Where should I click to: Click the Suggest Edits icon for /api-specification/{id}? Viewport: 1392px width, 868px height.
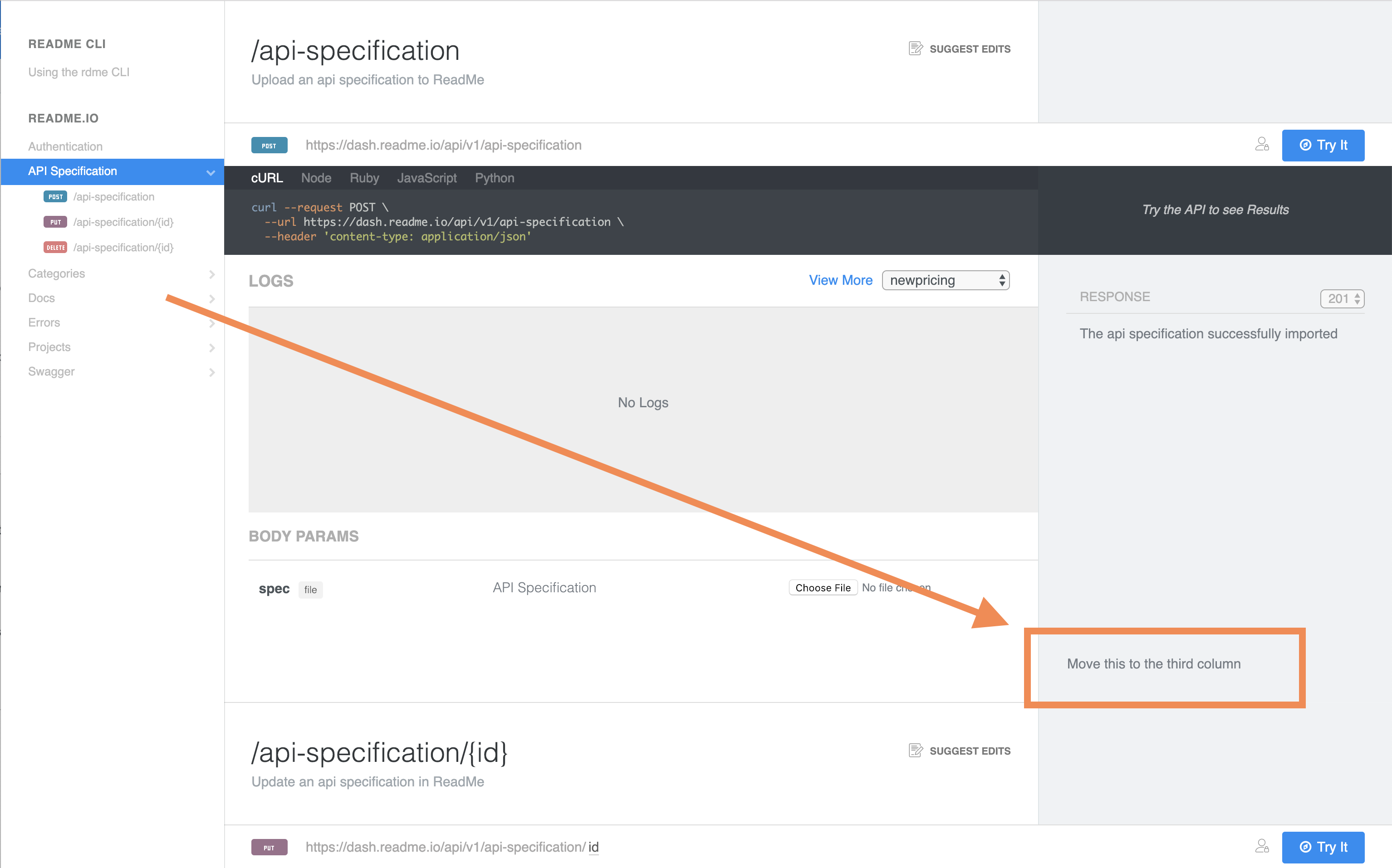pos(915,750)
